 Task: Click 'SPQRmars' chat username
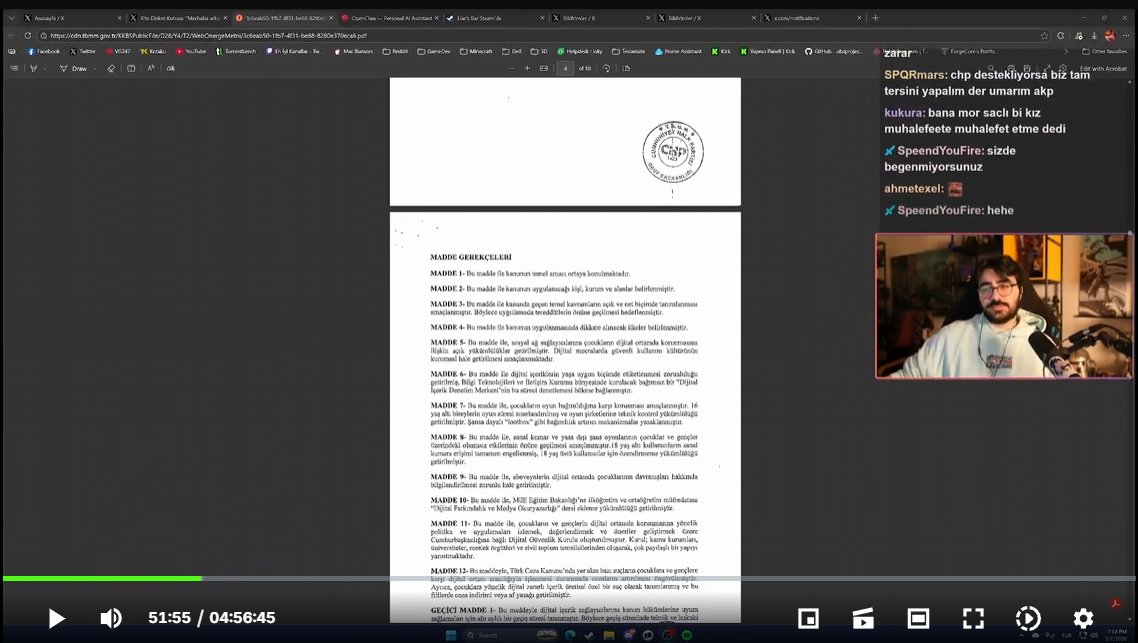914,75
